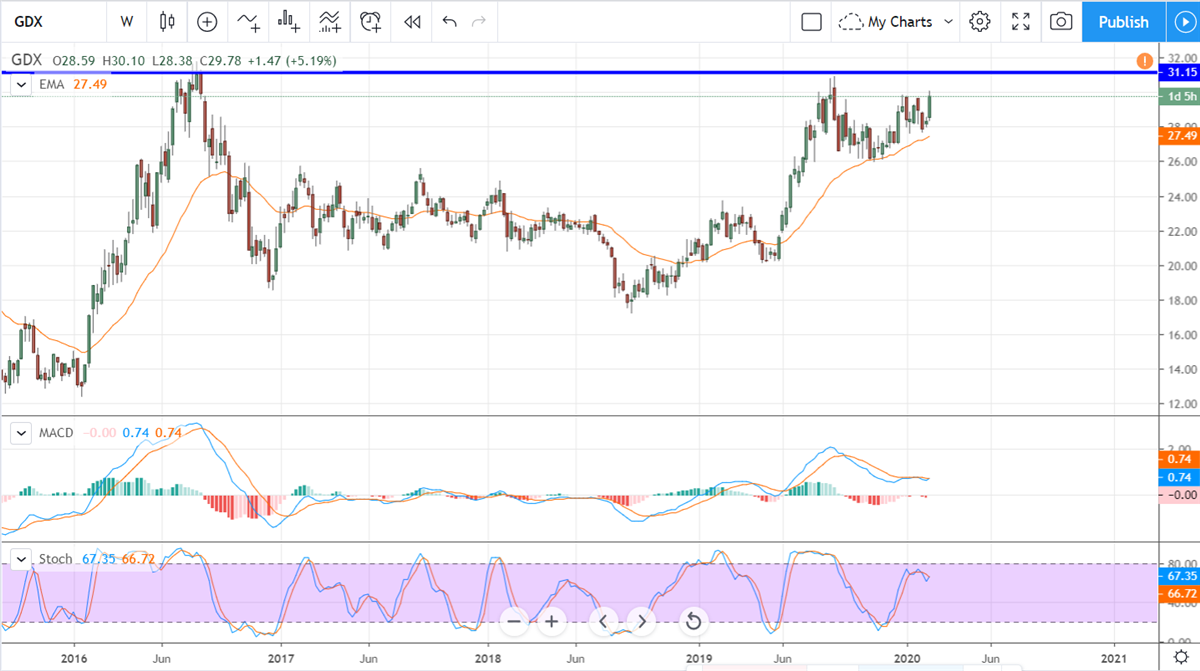Undo the last chart action
This screenshot has height=671, width=1200.
point(449,21)
